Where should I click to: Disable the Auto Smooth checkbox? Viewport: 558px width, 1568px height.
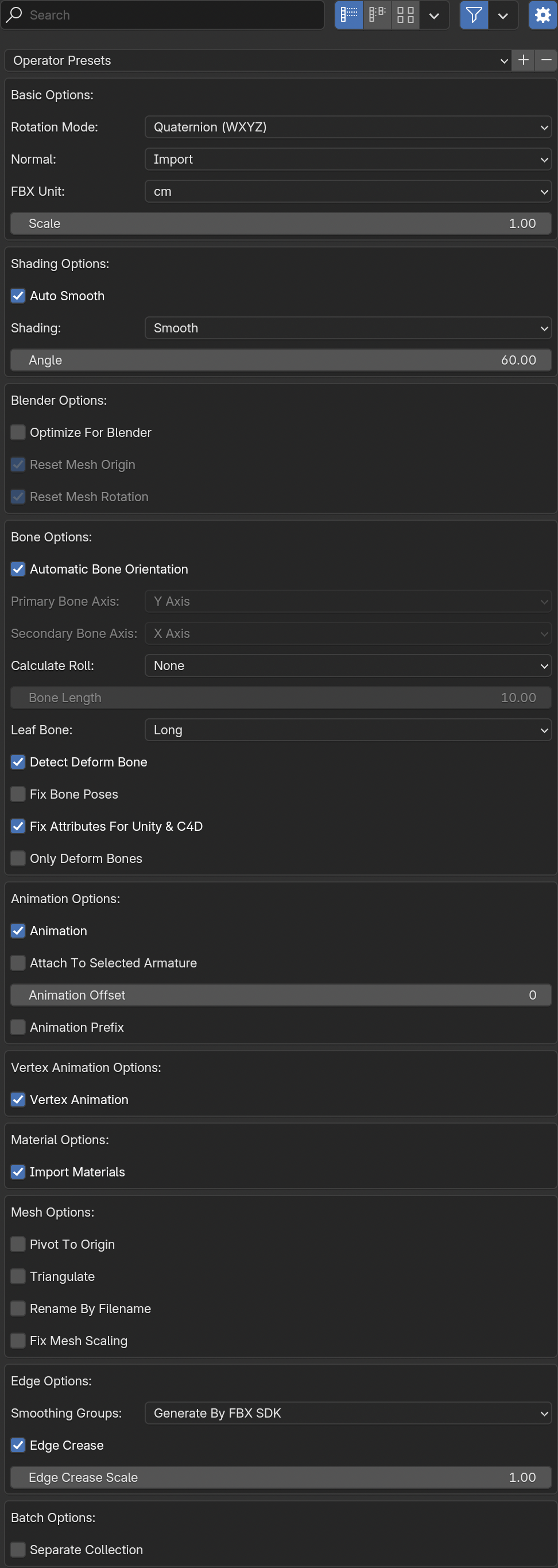coord(18,296)
